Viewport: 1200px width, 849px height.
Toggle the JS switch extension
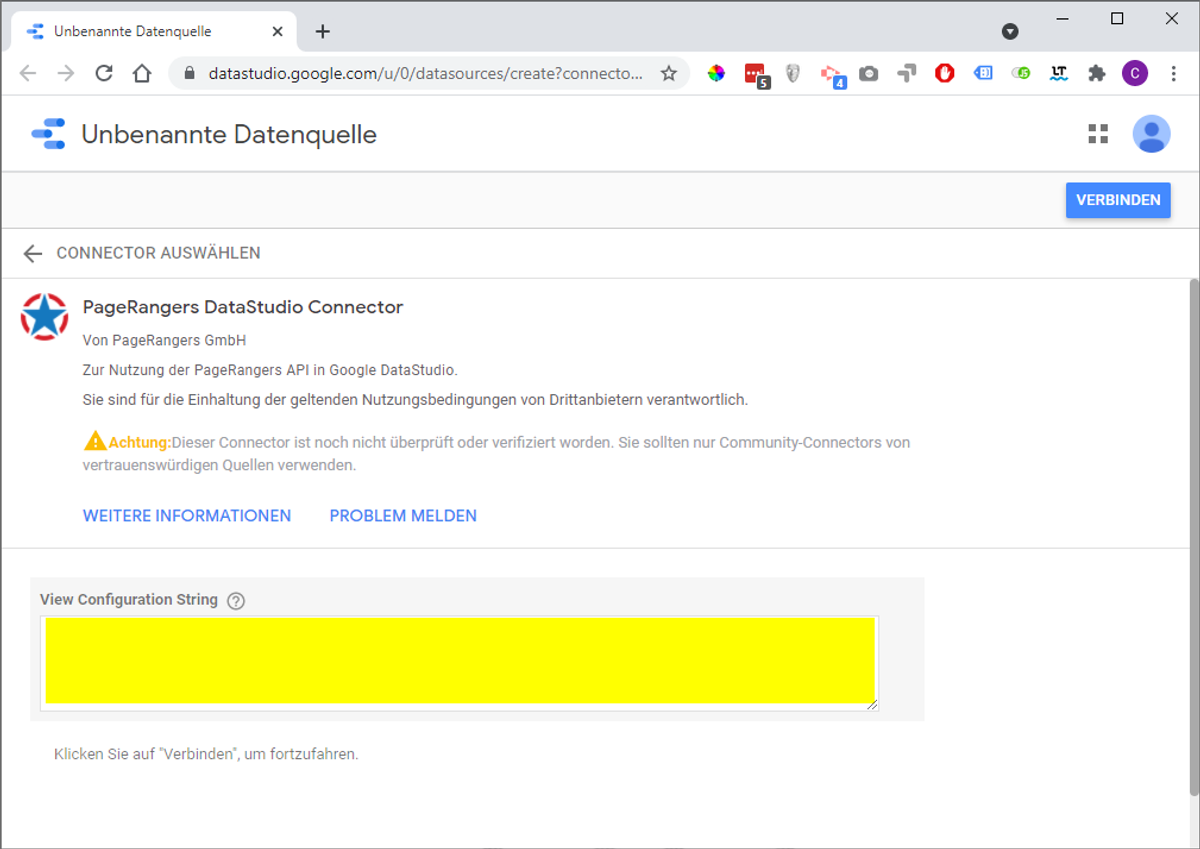[1021, 73]
